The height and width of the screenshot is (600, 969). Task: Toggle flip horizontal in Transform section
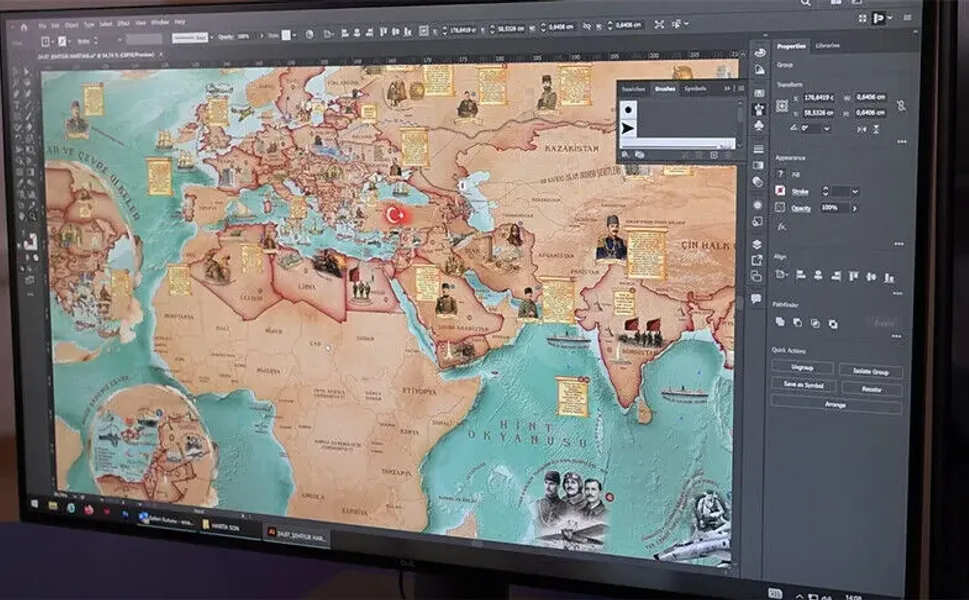861,129
